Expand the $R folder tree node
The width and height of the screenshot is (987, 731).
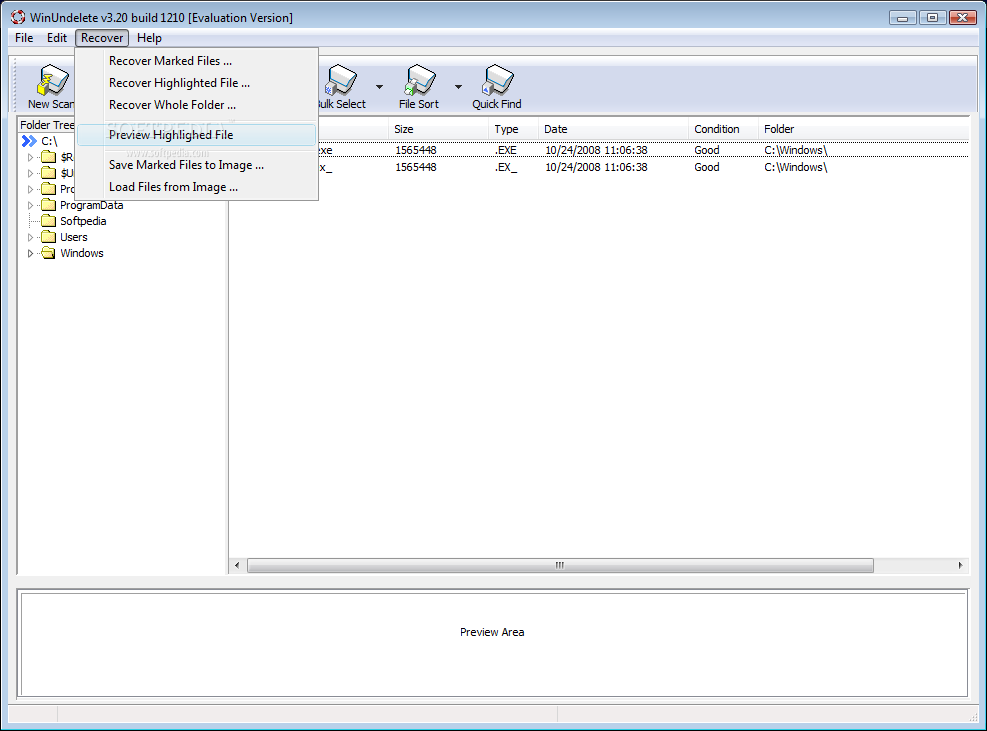pos(30,157)
